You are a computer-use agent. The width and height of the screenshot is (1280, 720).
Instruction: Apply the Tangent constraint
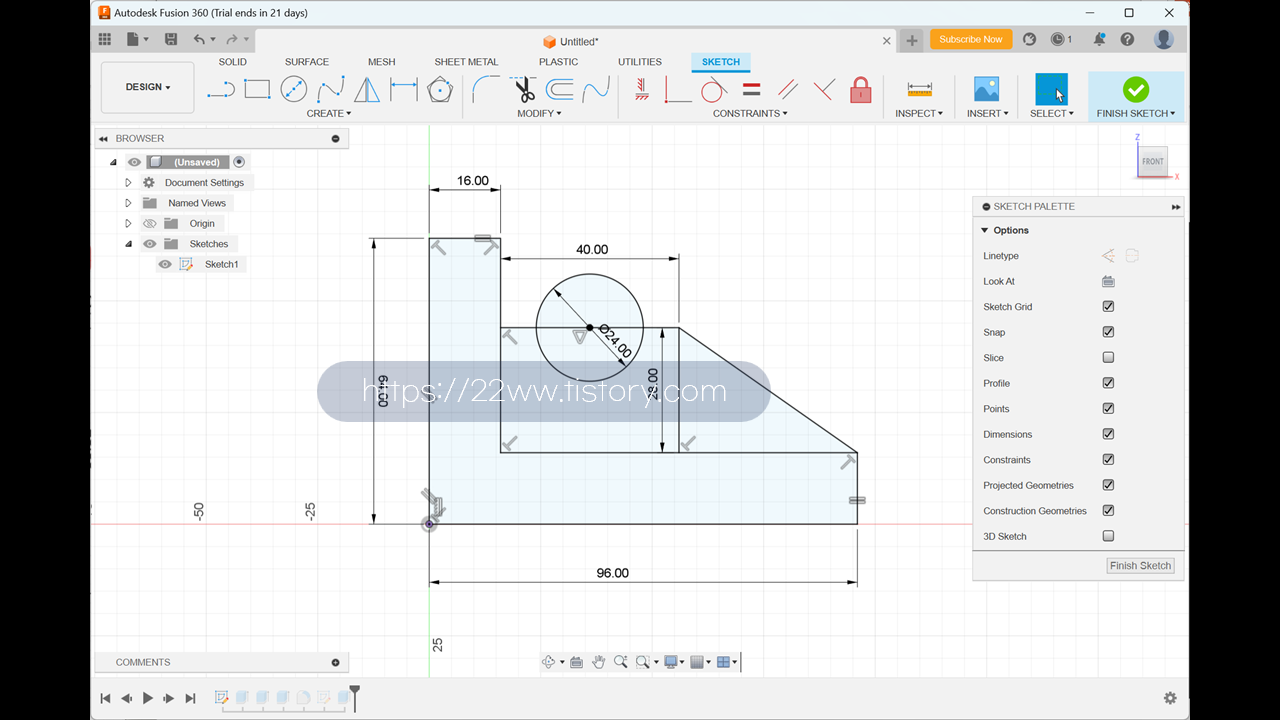713,90
